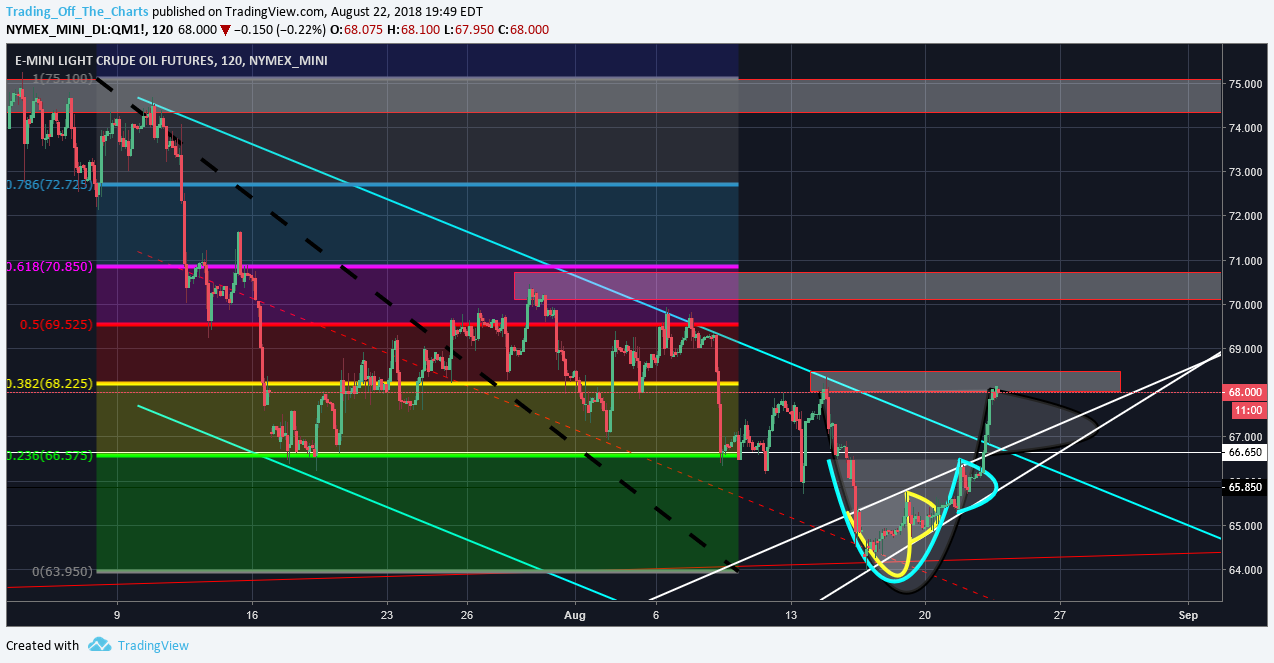Click the 65.850 price level tag
The height and width of the screenshot is (663, 1274).
(1247, 487)
